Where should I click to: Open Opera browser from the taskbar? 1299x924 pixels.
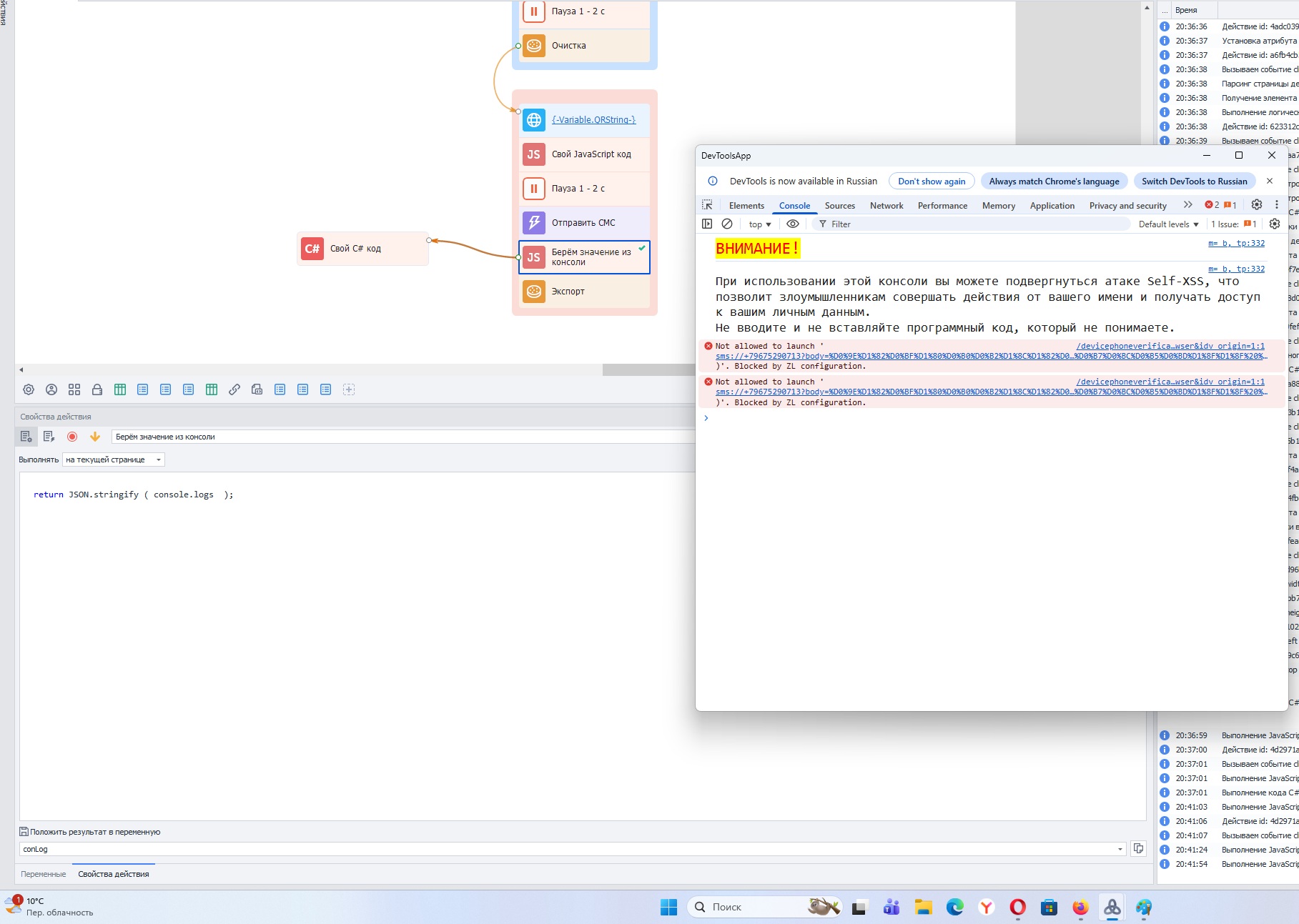tap(1018, 907)
